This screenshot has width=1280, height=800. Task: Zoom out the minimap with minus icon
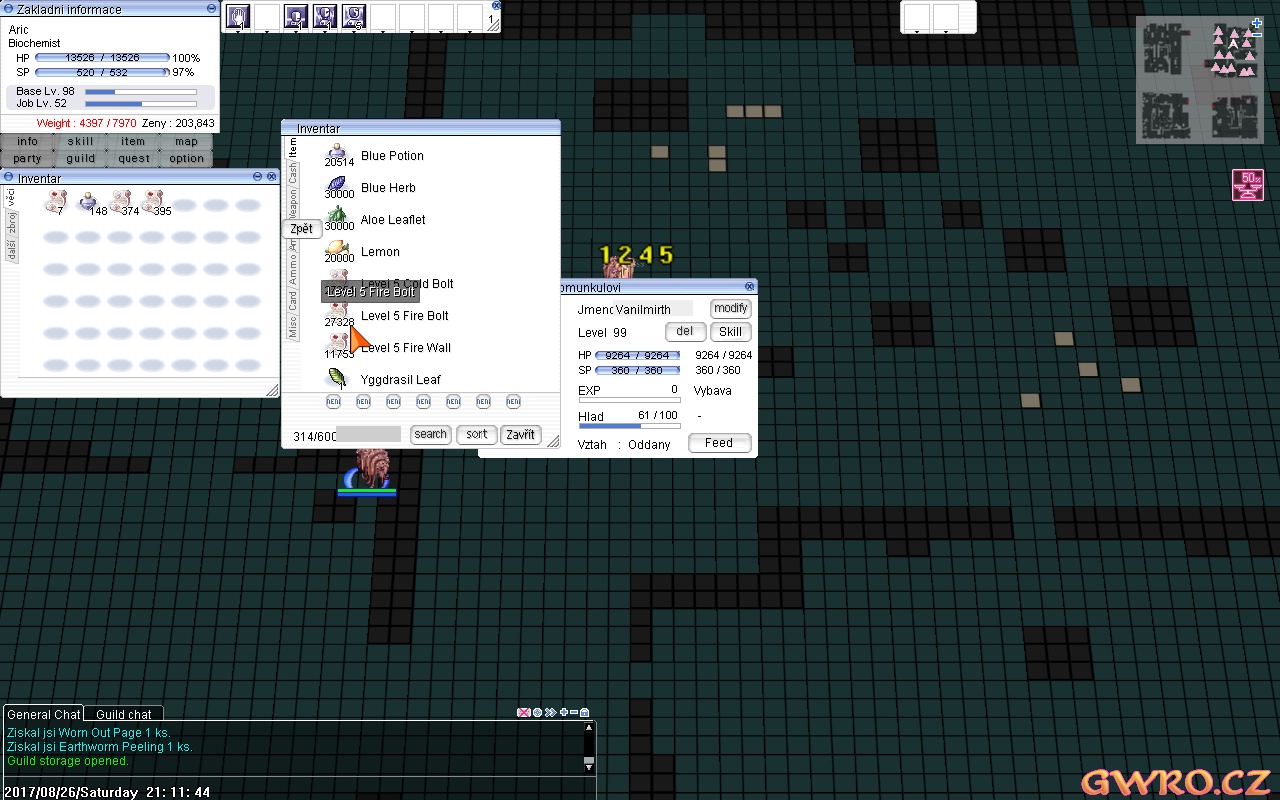(x=1257, y=34)
